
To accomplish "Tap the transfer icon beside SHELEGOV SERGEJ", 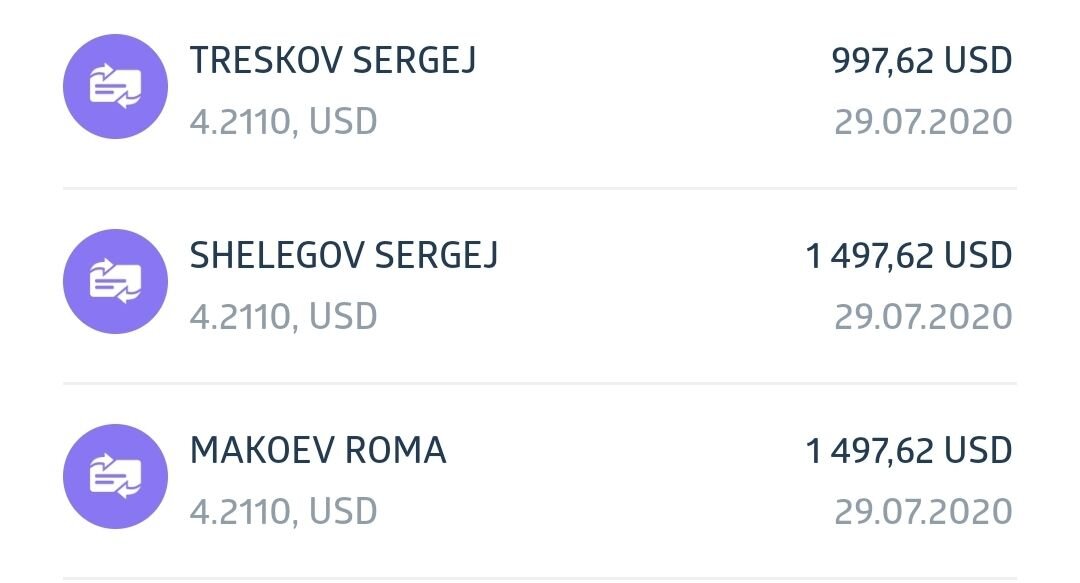I will click(x=115, y=281).
